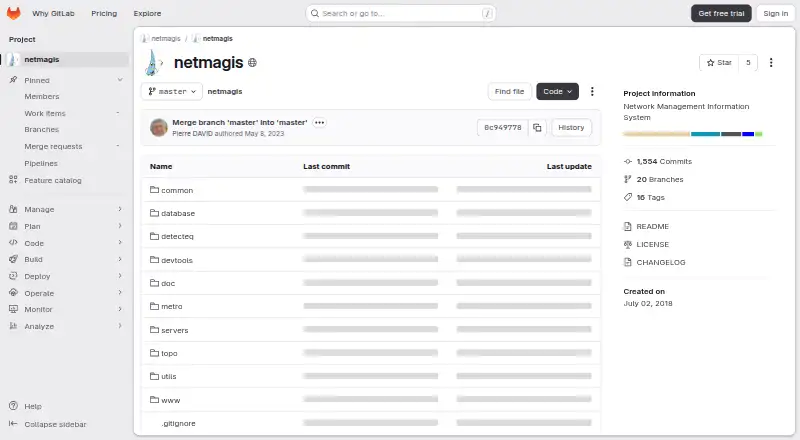800x440 pixels.
Task: Open the Code clone dropdown
Action: pyautogui.click(x=557, y=91)
